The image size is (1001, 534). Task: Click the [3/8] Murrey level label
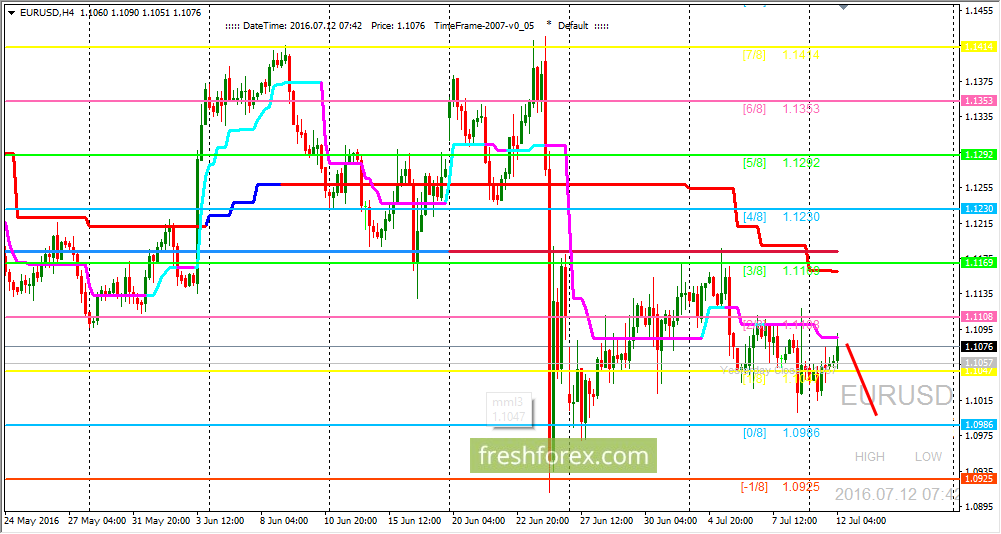point(754,271)
